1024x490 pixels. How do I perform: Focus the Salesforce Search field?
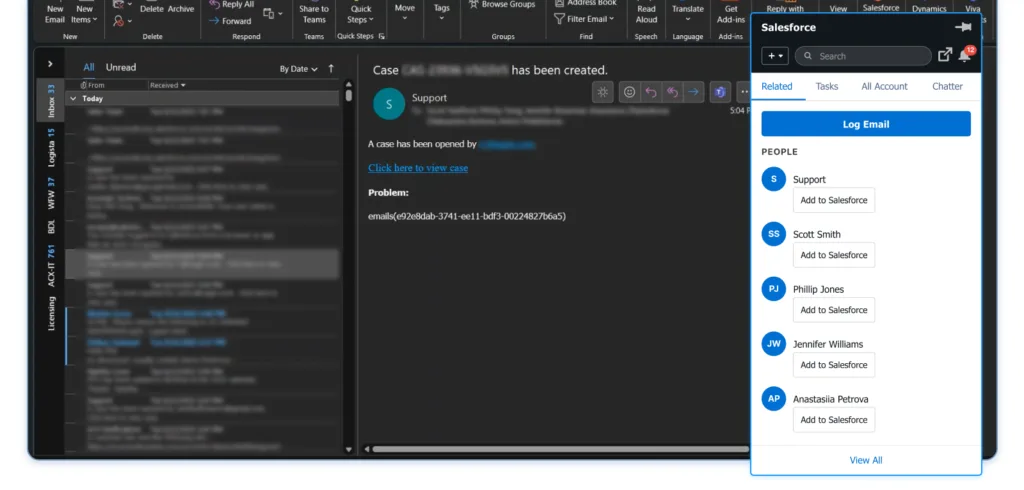click(863, 56)
